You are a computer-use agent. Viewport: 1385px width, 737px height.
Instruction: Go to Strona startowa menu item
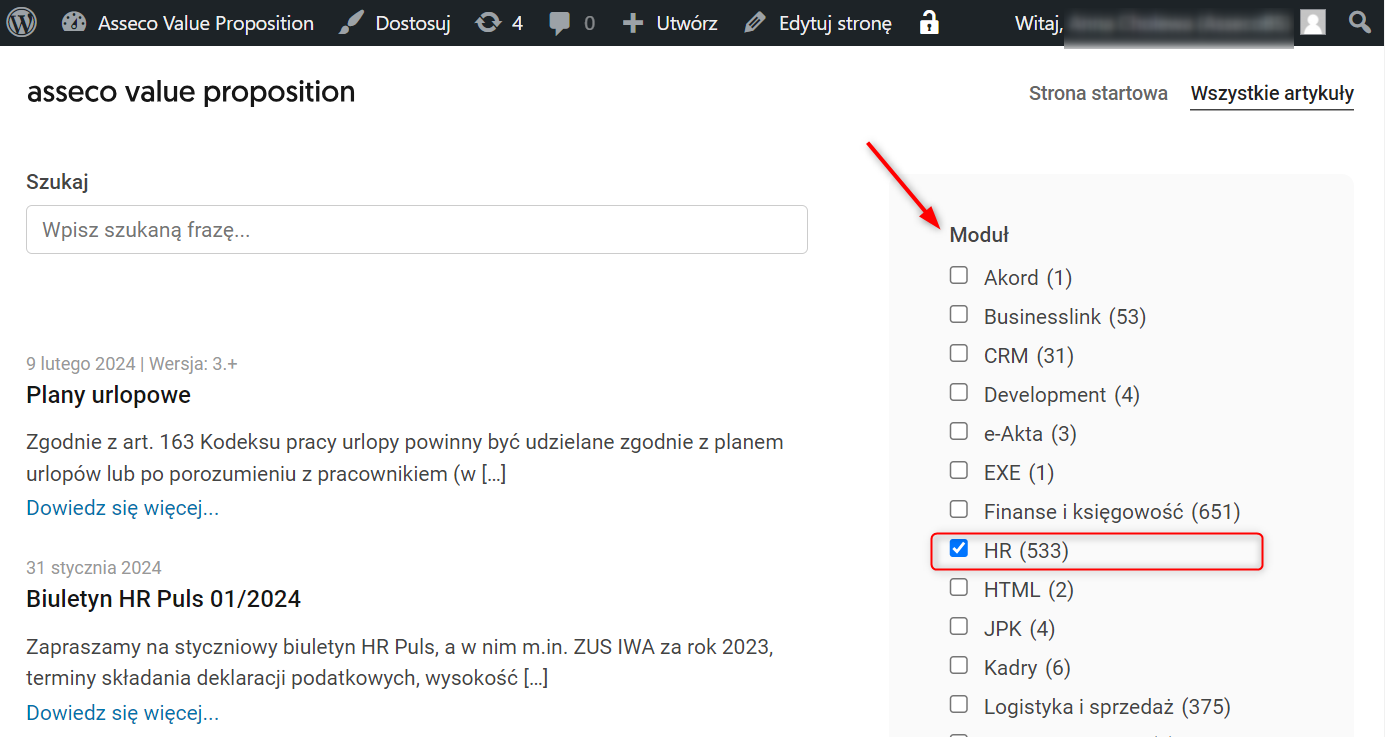(x=1098, y=93)
